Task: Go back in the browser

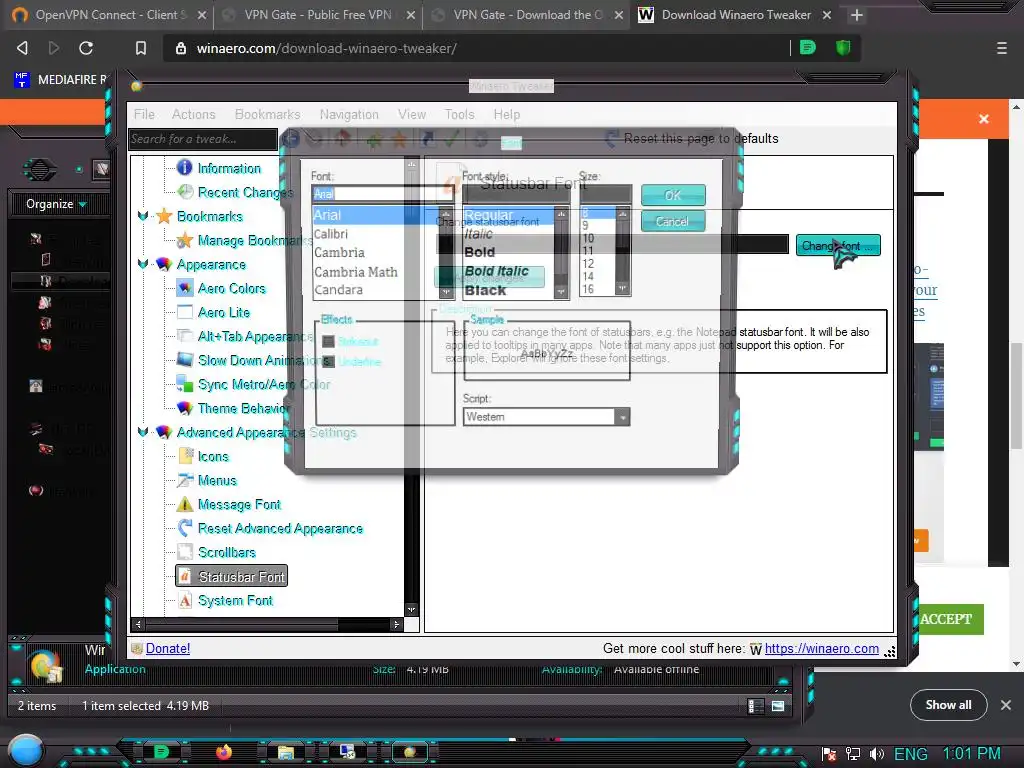Action: pos(22,48)
